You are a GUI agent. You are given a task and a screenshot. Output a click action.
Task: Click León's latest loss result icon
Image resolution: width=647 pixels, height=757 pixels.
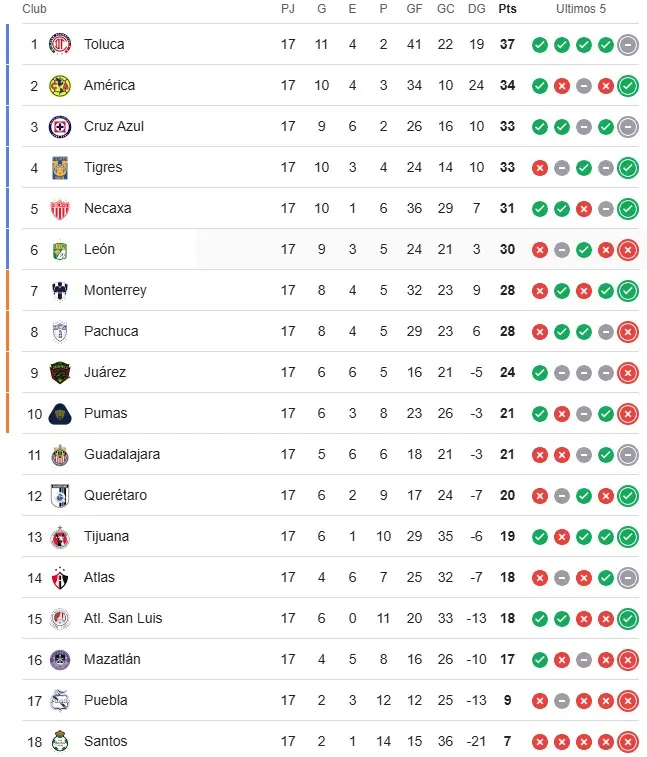point(628,250)
